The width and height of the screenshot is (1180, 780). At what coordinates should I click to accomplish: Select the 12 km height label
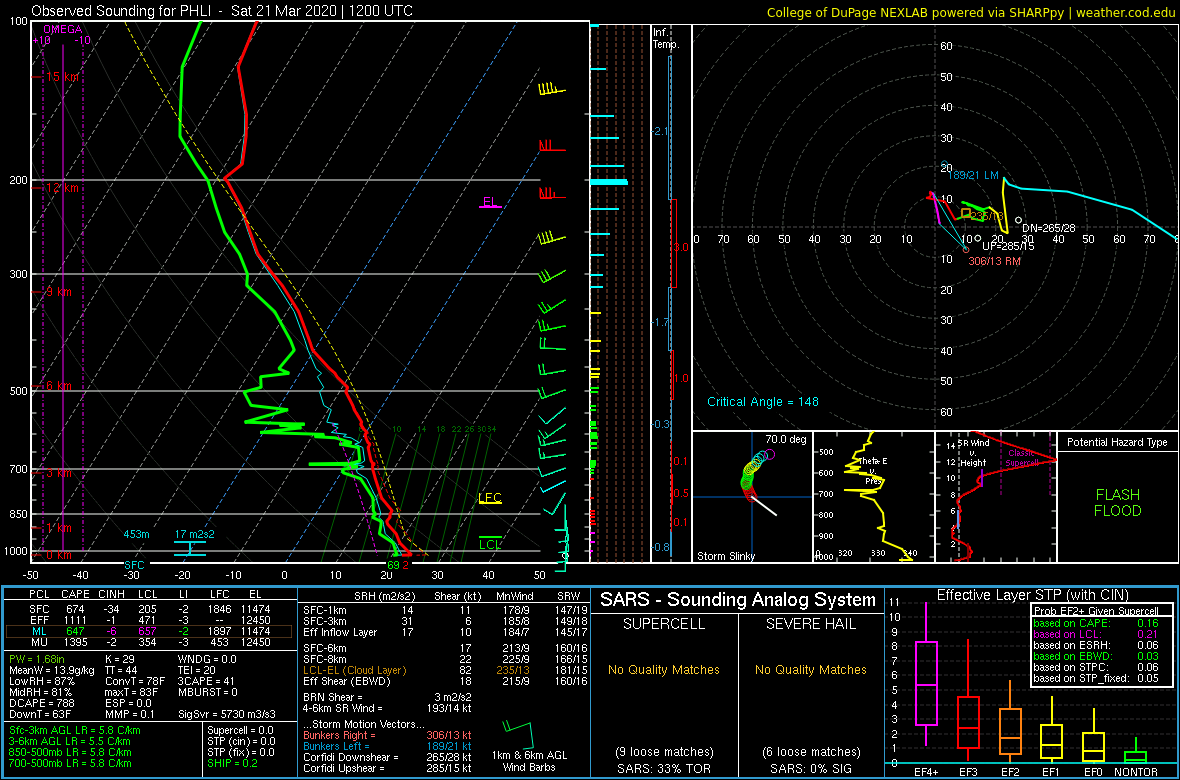62,187
